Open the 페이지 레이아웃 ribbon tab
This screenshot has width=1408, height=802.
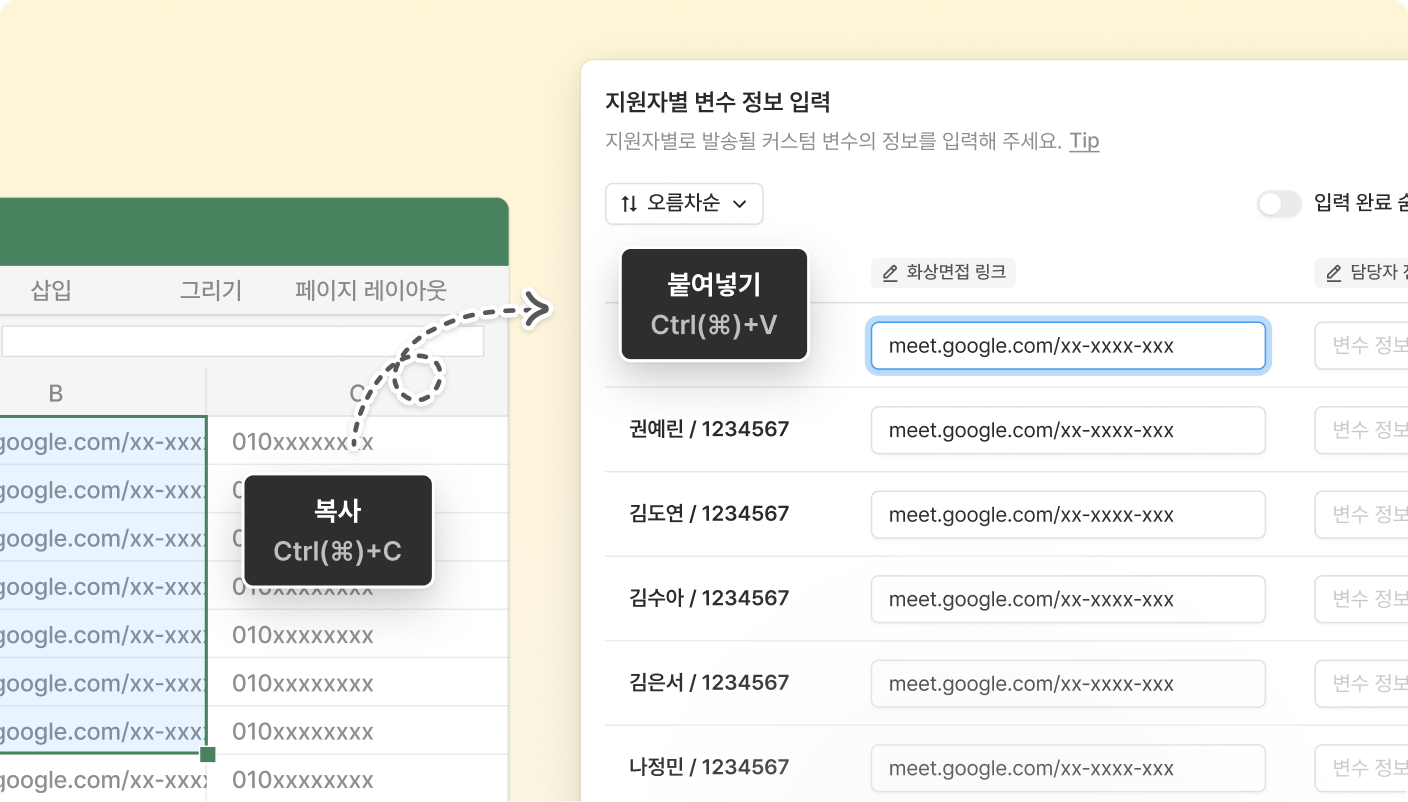click(x=371, y=291)
